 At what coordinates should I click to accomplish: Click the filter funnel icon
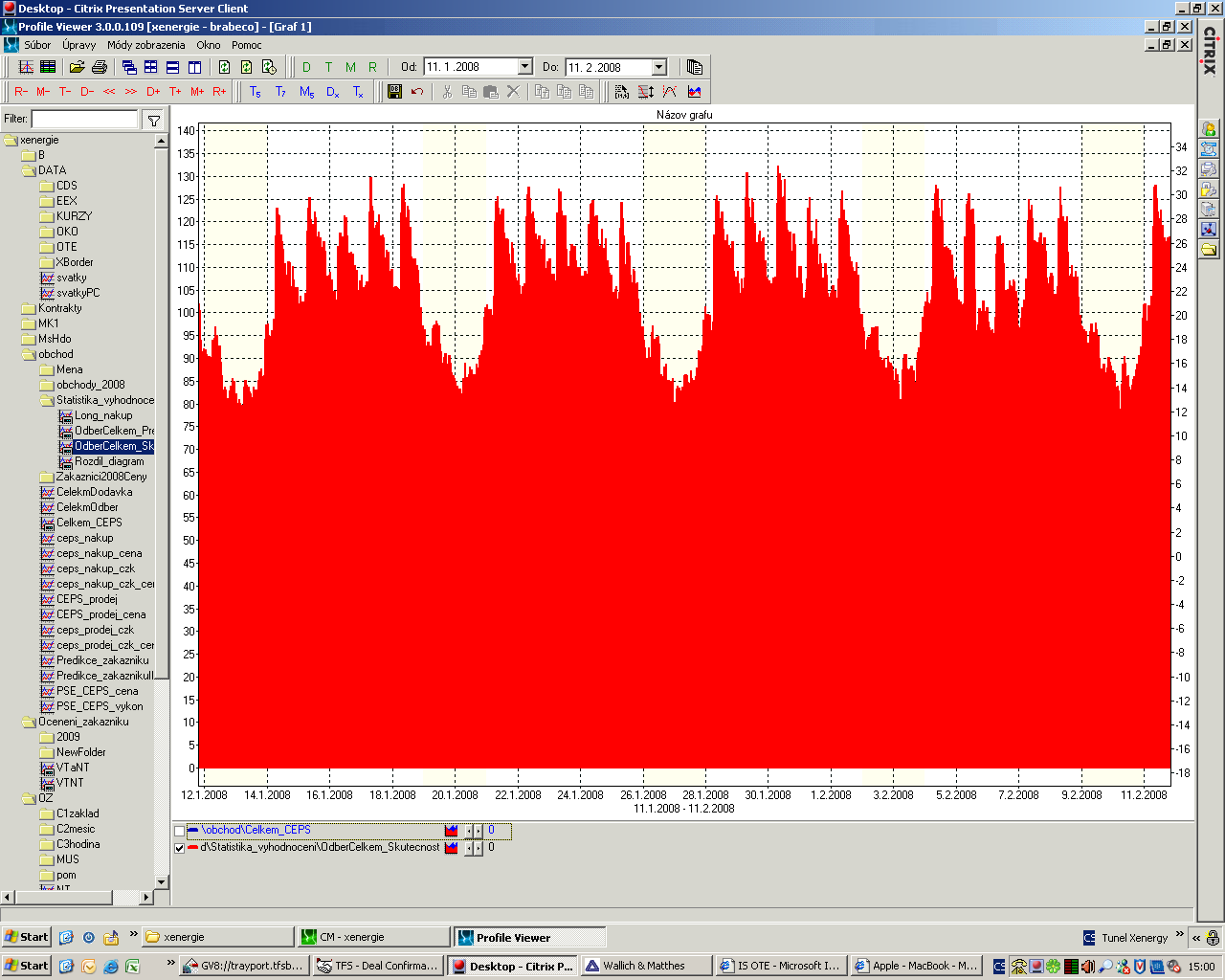pyautogui.click(x=153, y=120)
